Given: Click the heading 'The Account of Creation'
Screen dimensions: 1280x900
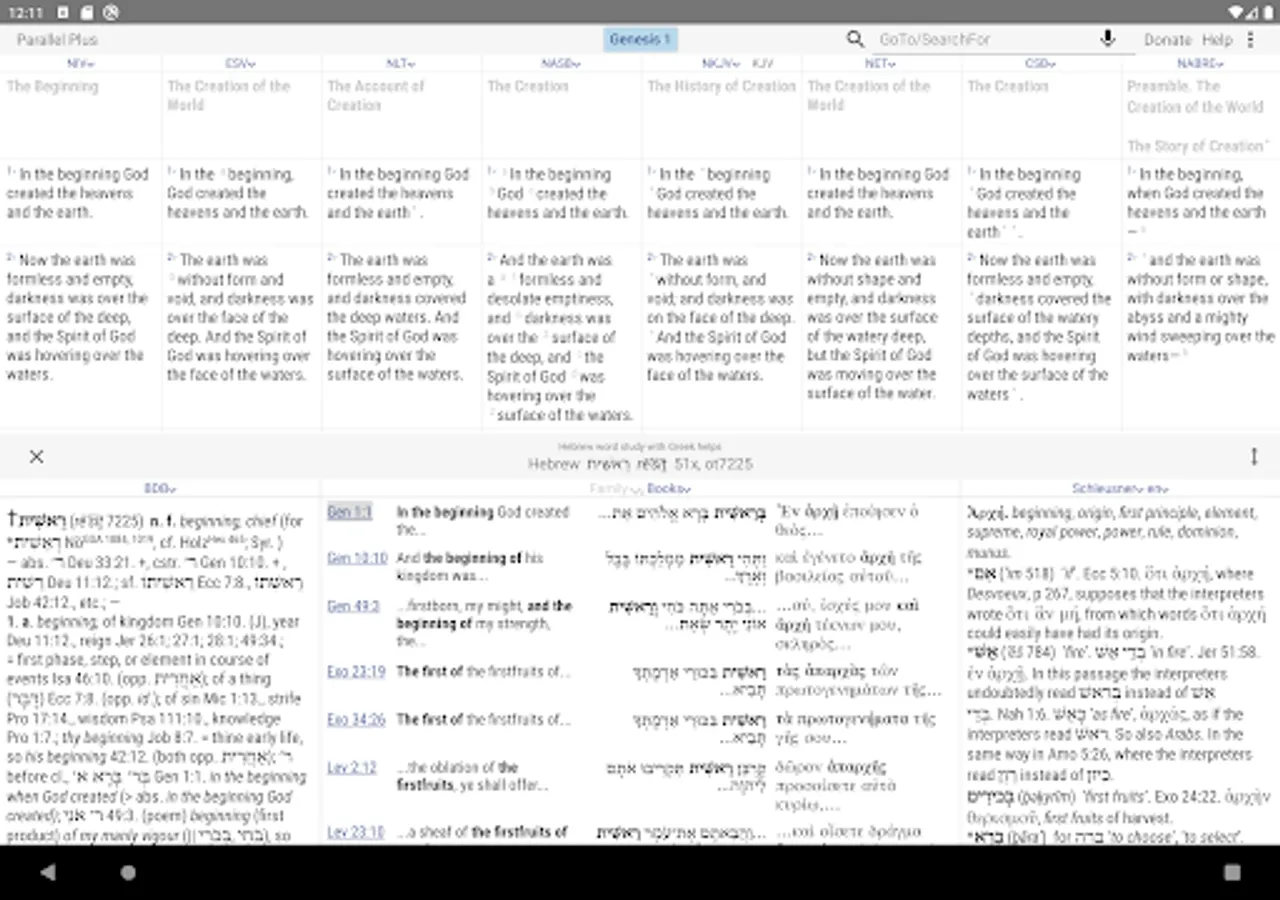Looking at the screenshot, I should [x=376, y=95].
